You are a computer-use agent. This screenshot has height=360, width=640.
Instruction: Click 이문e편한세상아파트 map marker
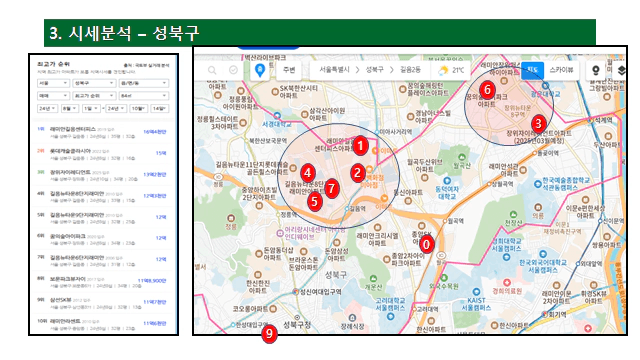pos(585,200)
